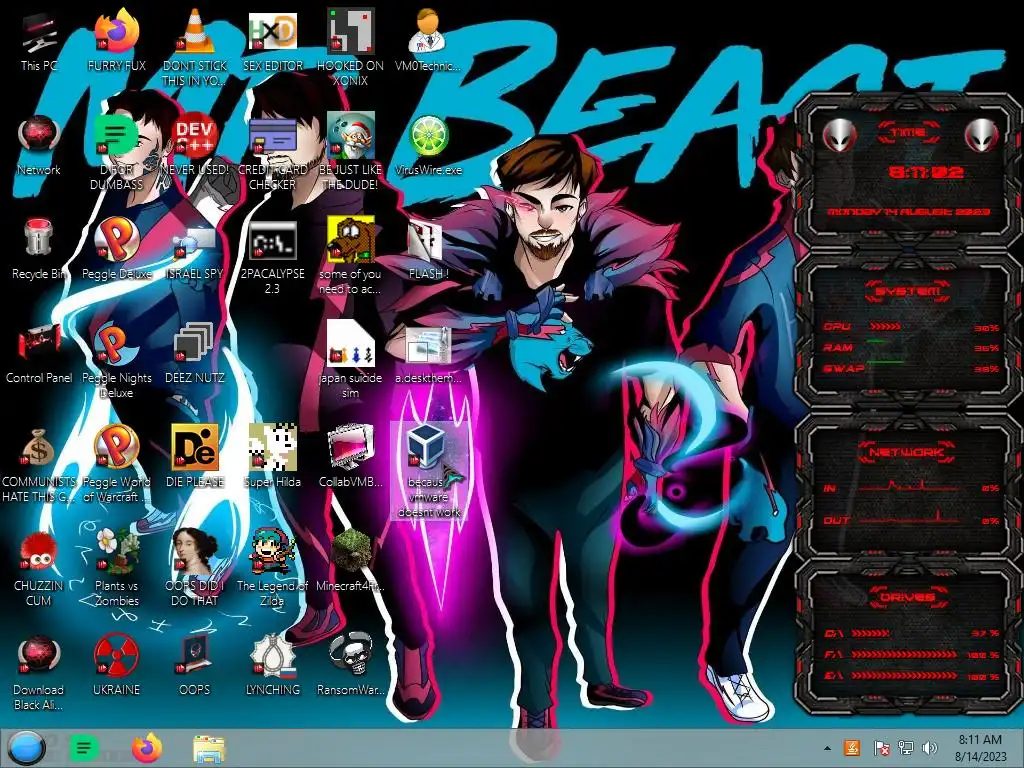This screenshot has height=768, width=1024.
Task: Select the ISRAEL SPY shortcut
Action: pyautogui.click(x=195, y=243)
